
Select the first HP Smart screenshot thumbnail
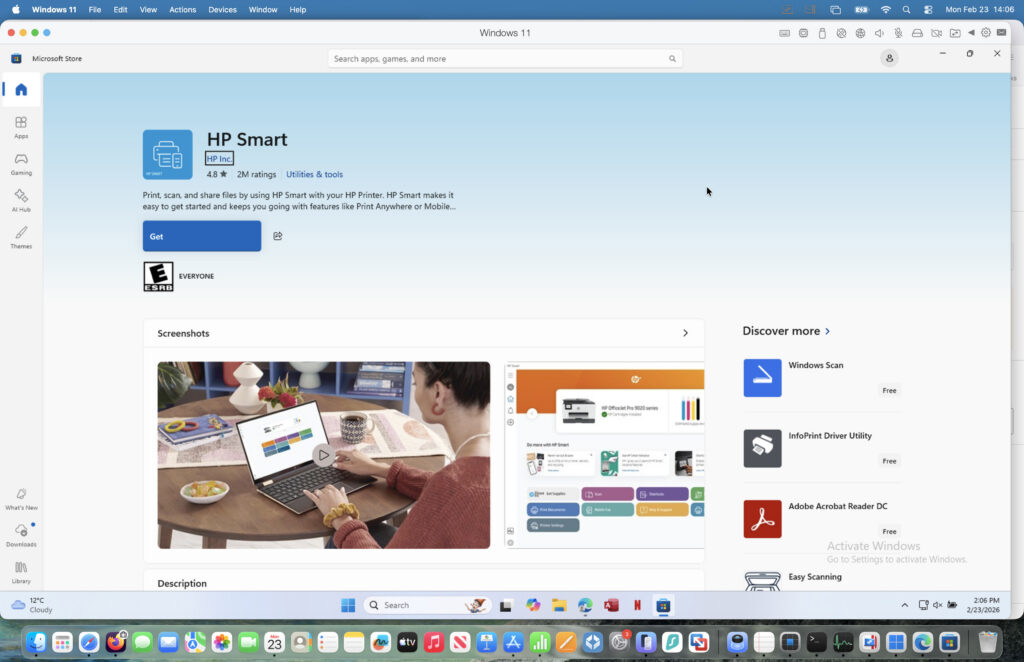323,455
